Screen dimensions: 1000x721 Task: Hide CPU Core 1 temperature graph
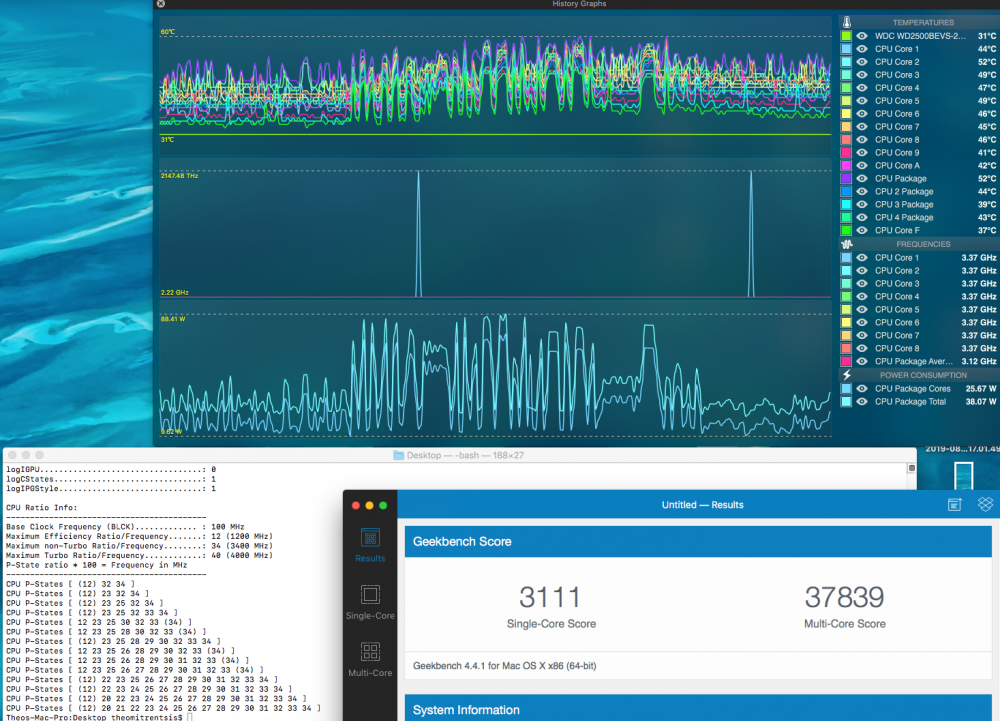862,48
